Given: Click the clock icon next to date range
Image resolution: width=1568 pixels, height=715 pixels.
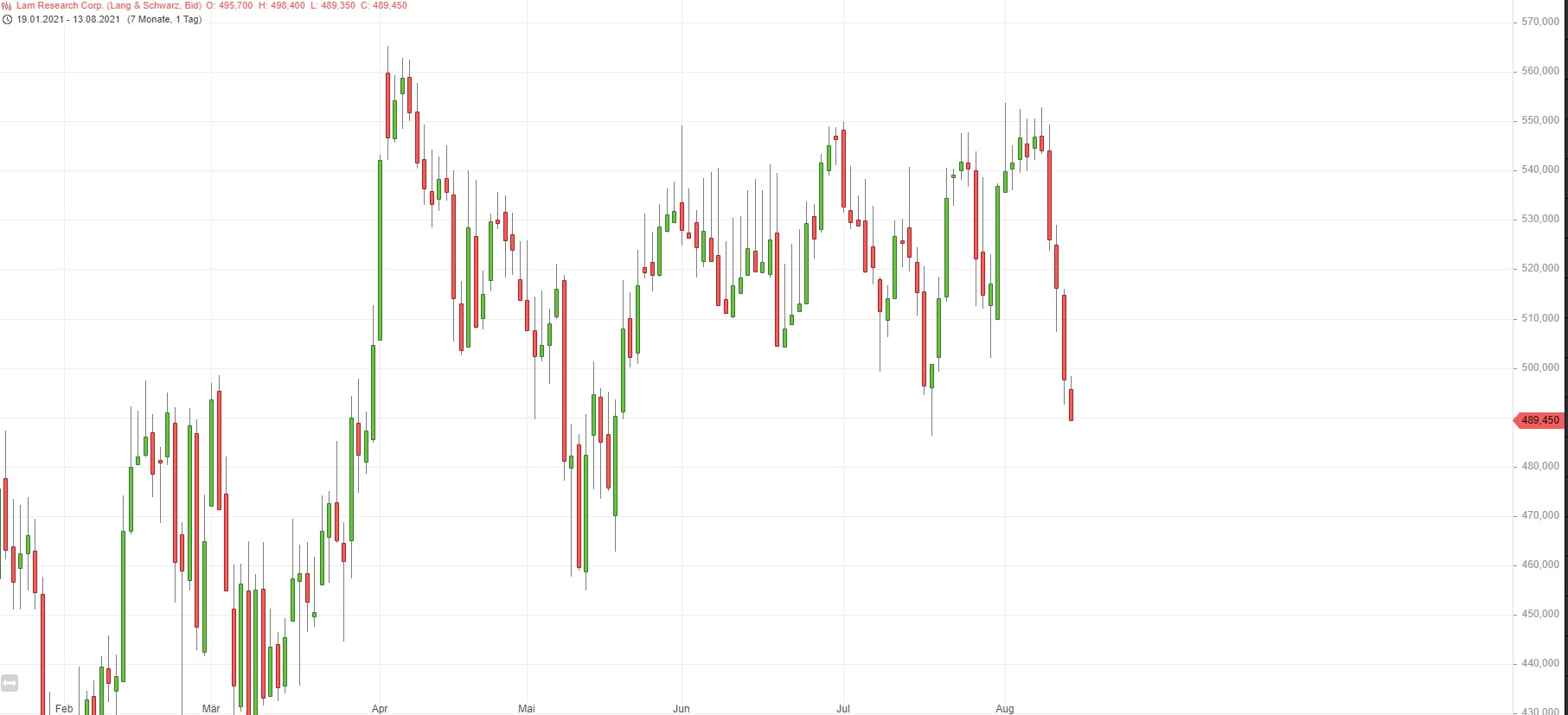Looking at the screenshot, I should point(8,19).
